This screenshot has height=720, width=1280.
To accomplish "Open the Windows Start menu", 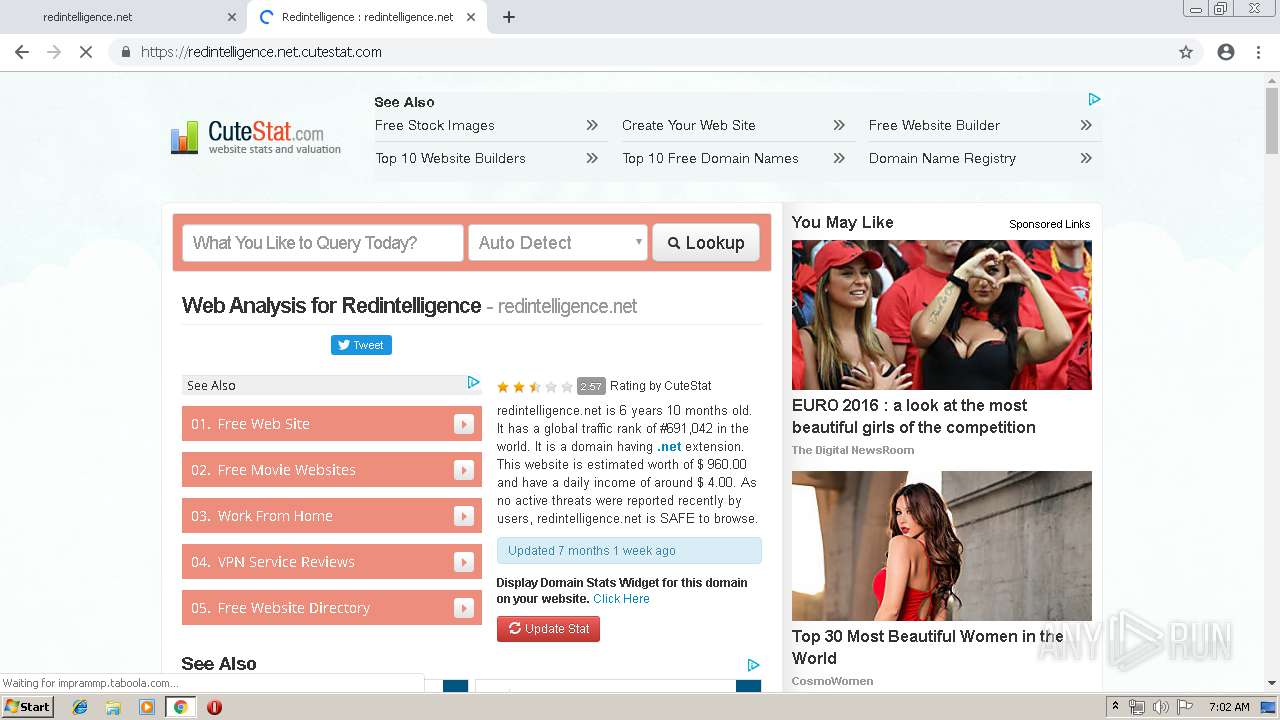I will (x=28, y=707).
